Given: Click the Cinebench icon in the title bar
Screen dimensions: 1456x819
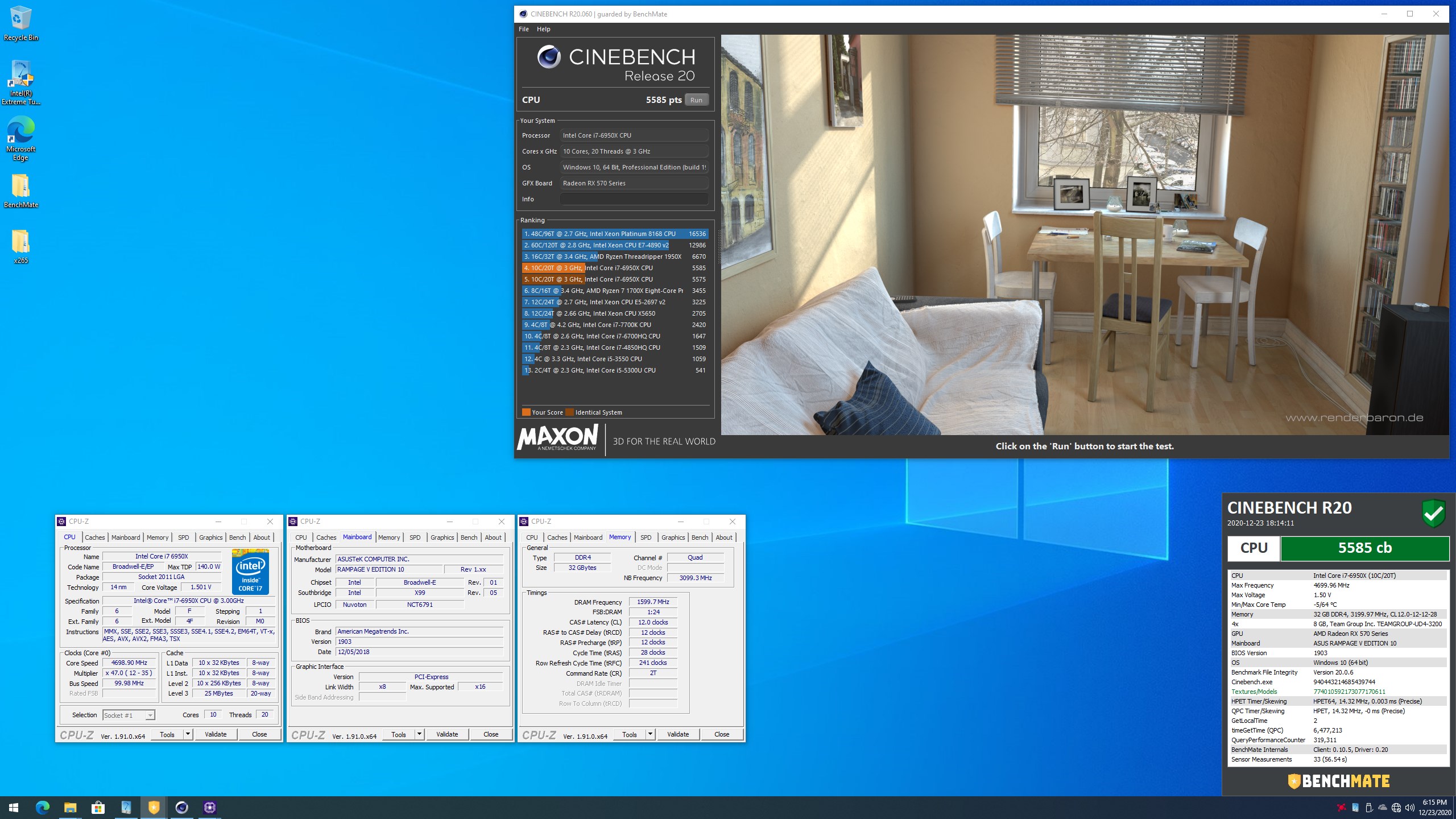Looking at the screenshot, I should coord(523,14).
